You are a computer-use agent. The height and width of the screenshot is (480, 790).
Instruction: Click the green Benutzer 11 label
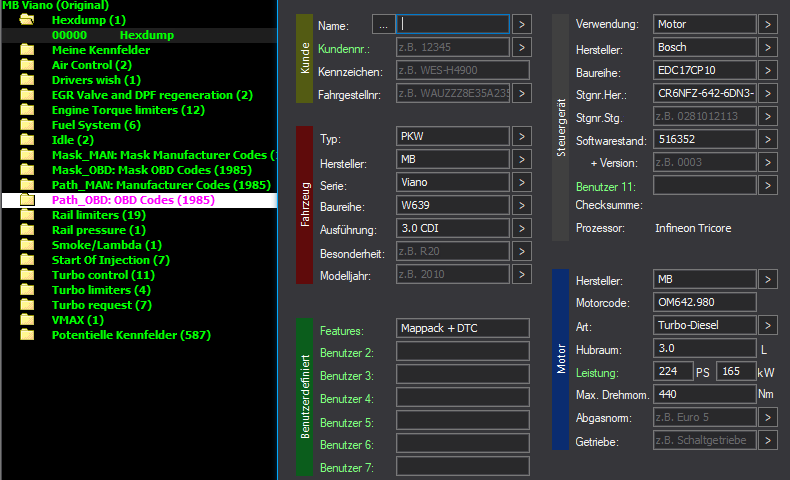pyautogui.click(x=606, y=187)
